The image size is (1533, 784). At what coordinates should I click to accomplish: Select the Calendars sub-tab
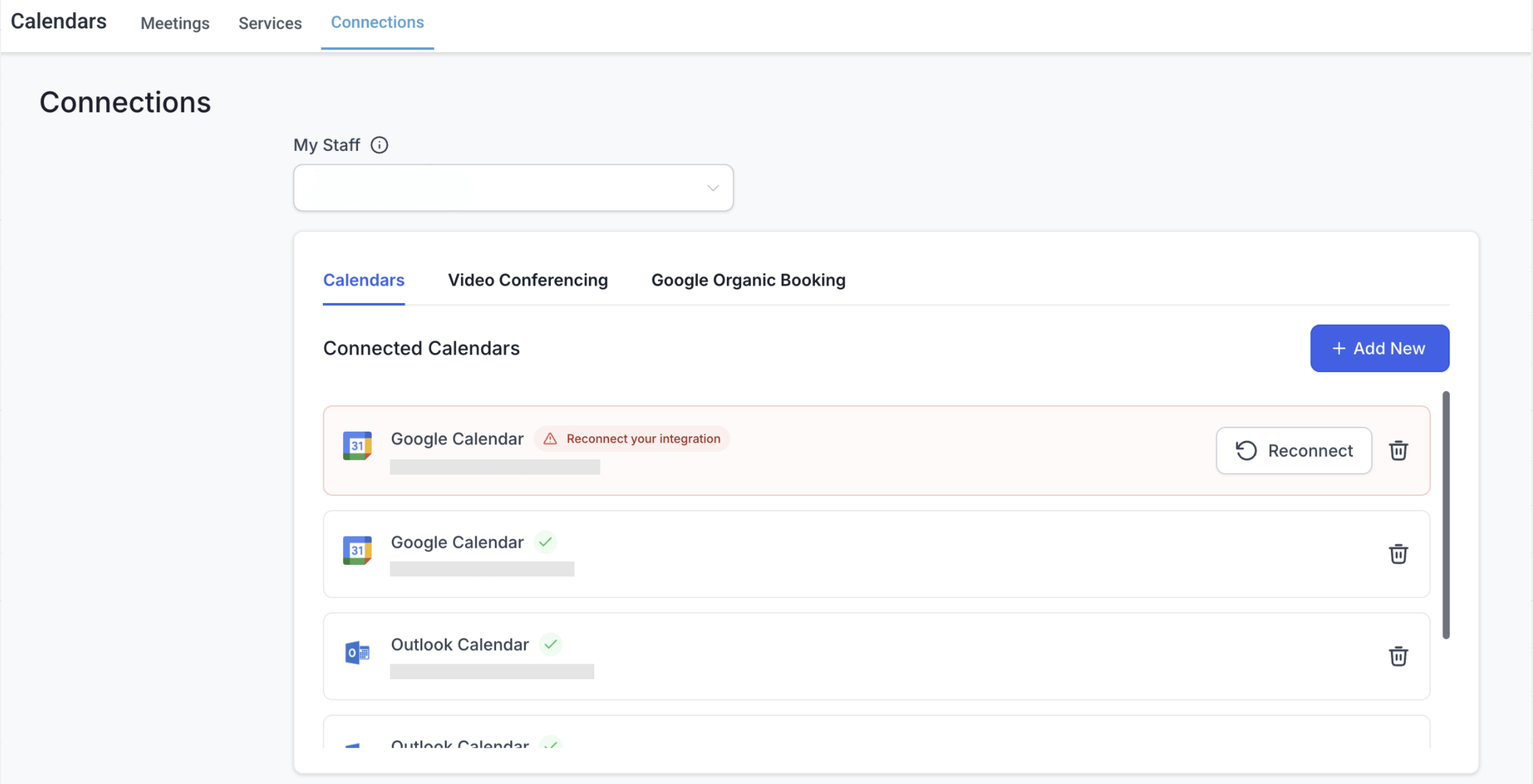click(x=363, y=280)
